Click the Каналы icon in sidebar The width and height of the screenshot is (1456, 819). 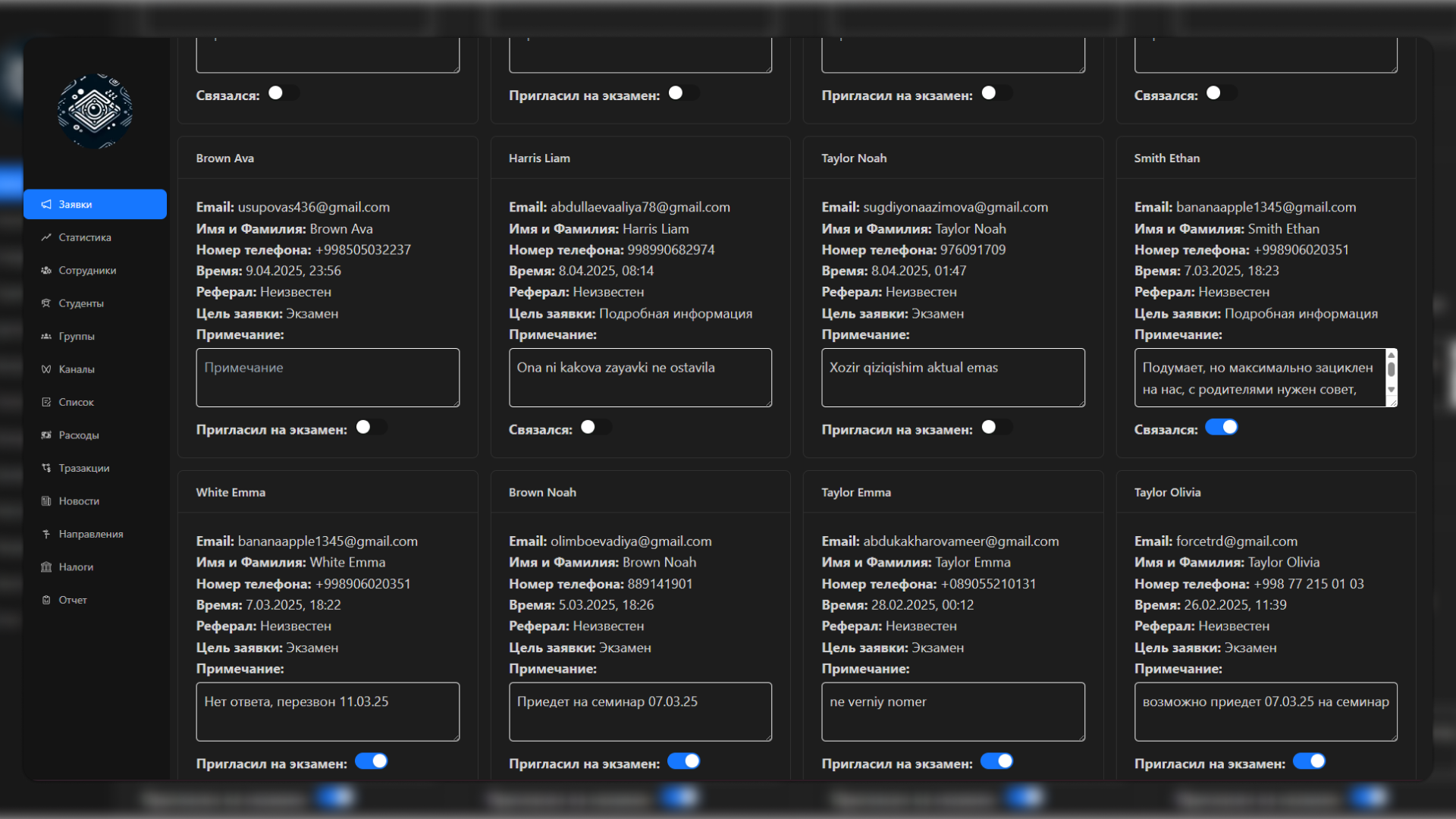click(x=46, y=369)
